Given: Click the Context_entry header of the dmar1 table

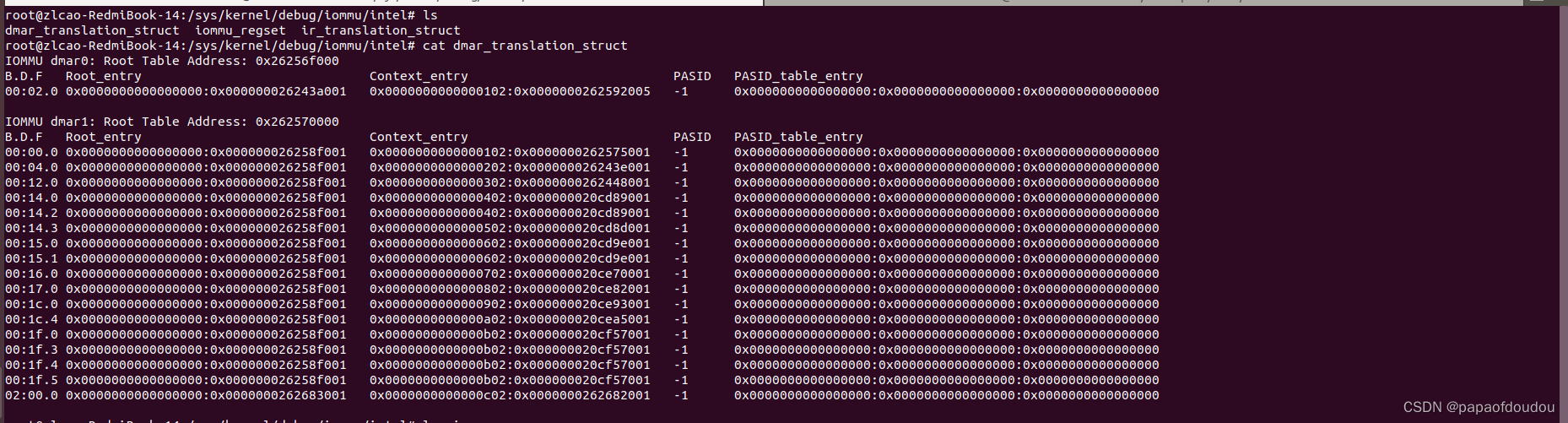Looking at the screenshot, I should tap(419, 137).
